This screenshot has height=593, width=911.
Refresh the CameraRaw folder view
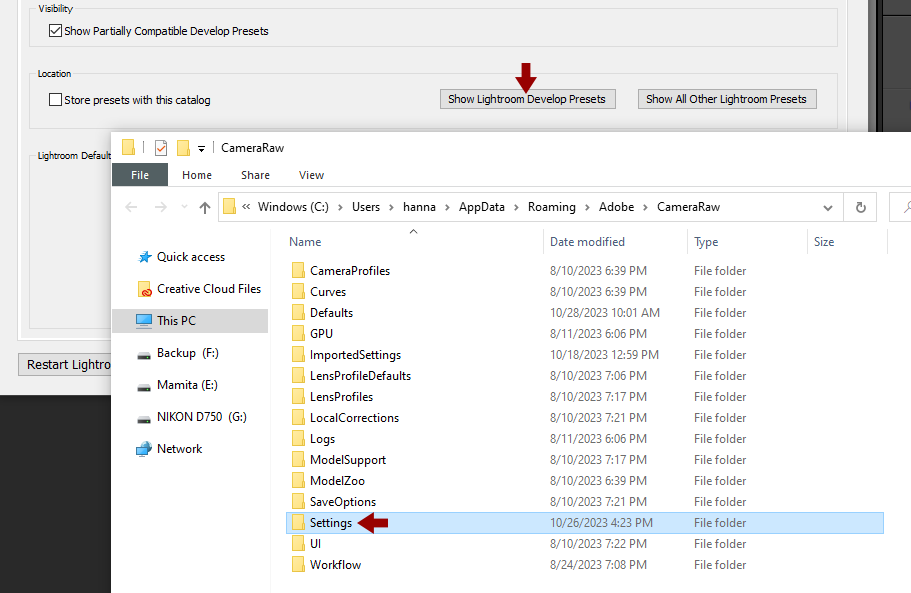coord(860,207)
